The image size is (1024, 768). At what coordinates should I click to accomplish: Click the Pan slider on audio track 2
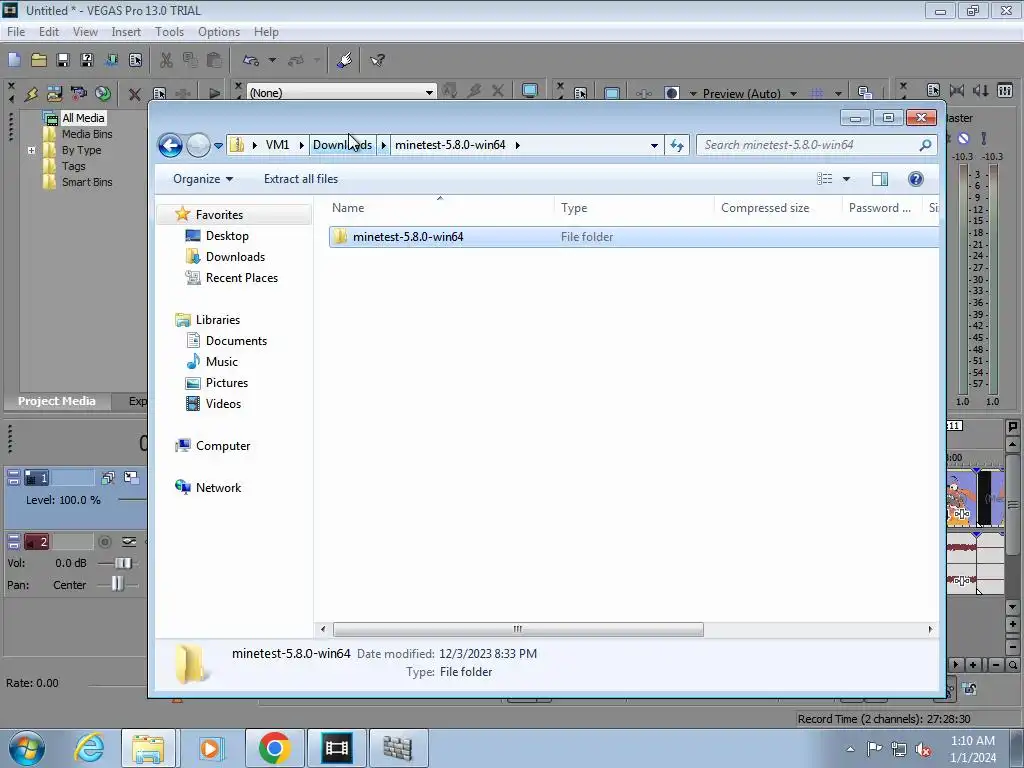pos(118,584)
